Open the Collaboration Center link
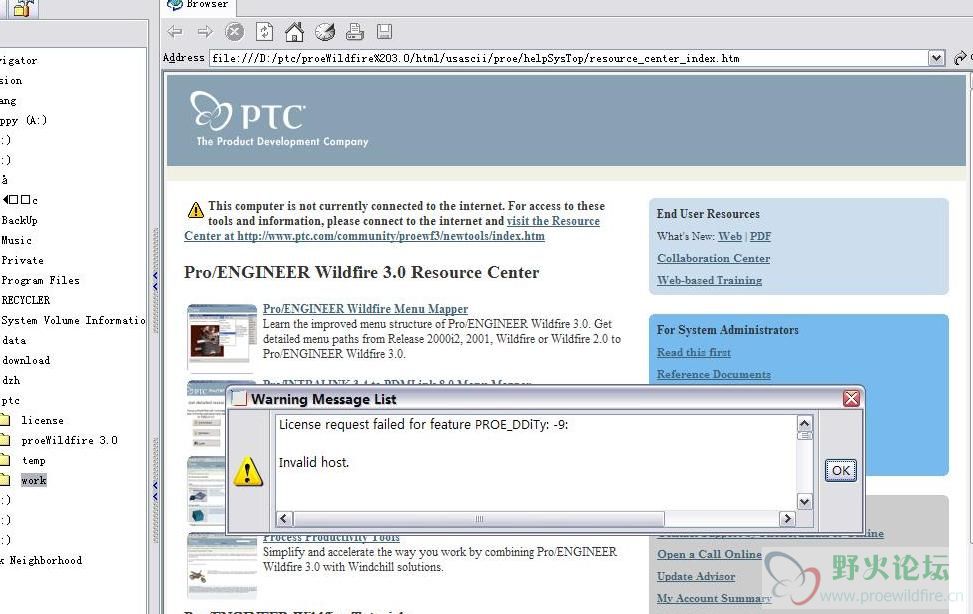 coord(714,258)
